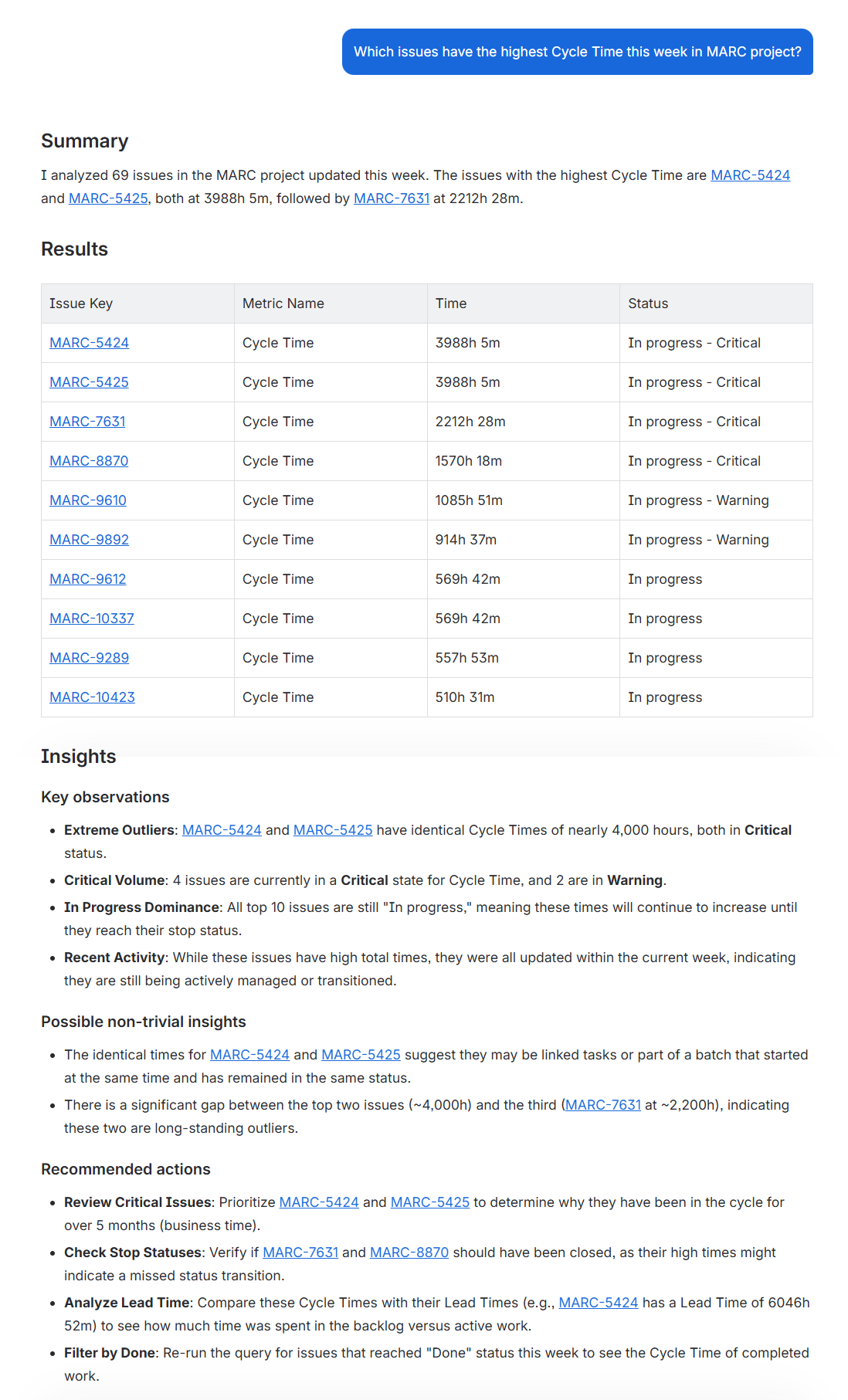The image size is (848, 1400).
Task: Open MARC-5424 in the results table
Action: tap(89, 343)
